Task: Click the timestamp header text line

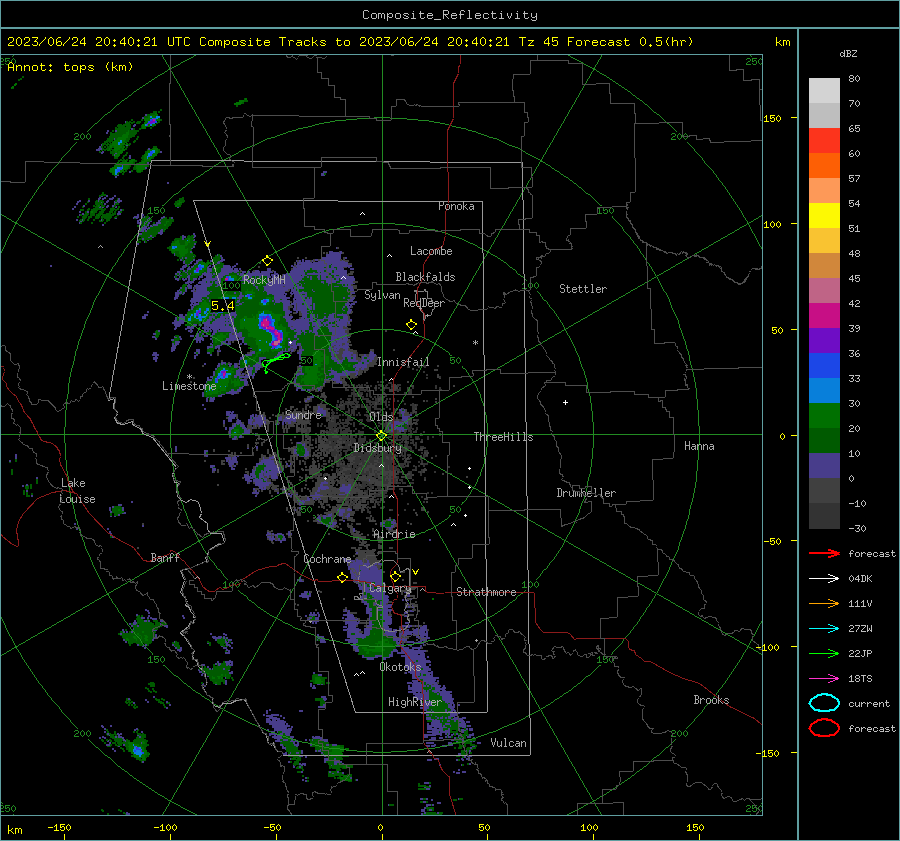Action: pyautogui.click(x=350, y=42)
